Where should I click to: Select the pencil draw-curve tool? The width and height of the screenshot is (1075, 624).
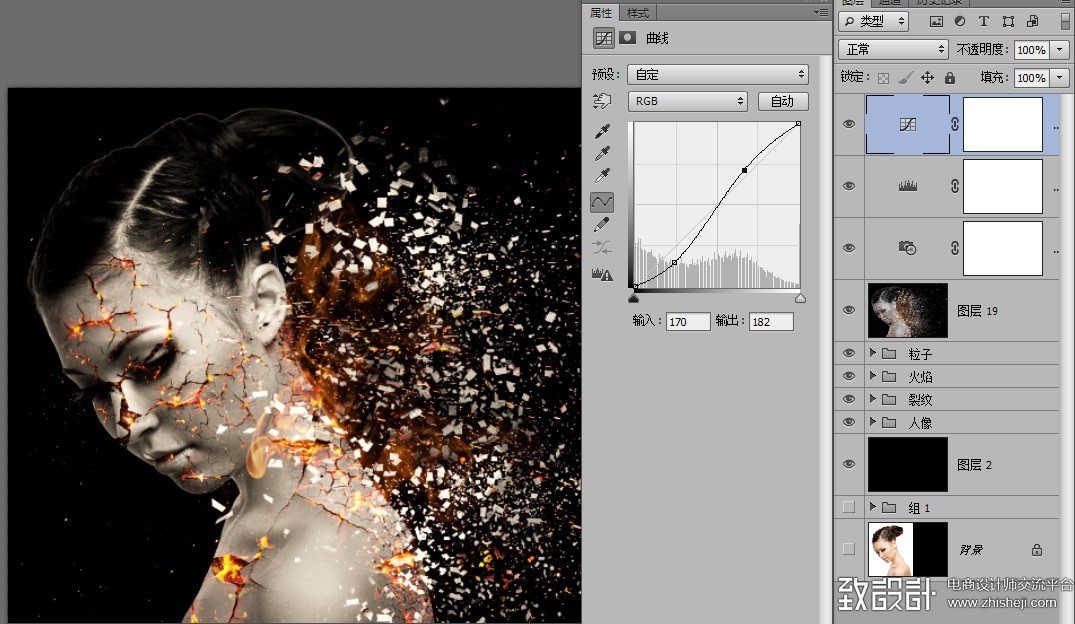602,224
